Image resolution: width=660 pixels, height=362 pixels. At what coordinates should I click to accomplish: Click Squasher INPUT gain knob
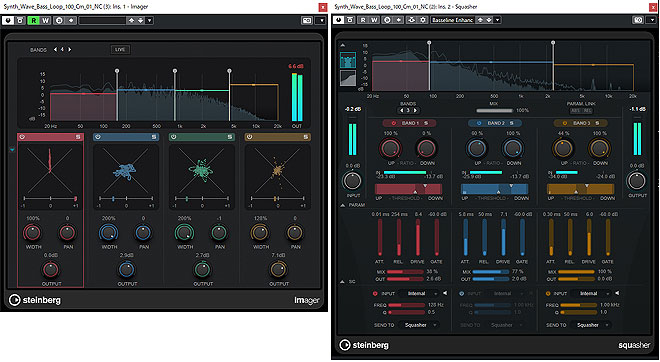pos(352,181)
